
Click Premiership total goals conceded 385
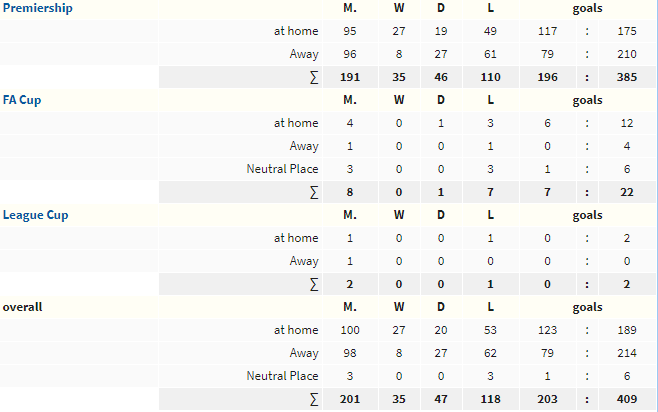tap(627, 77)
